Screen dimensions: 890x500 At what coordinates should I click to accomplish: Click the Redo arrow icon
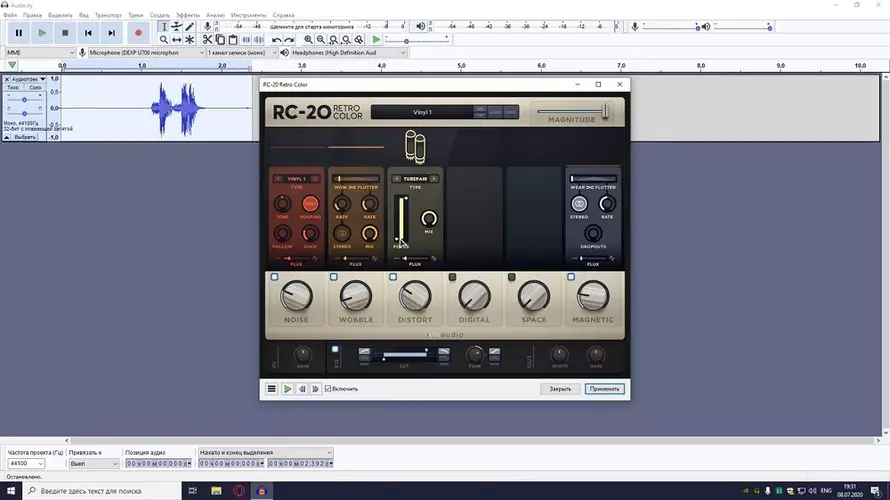pyautogui.click(x=289, y=40)
